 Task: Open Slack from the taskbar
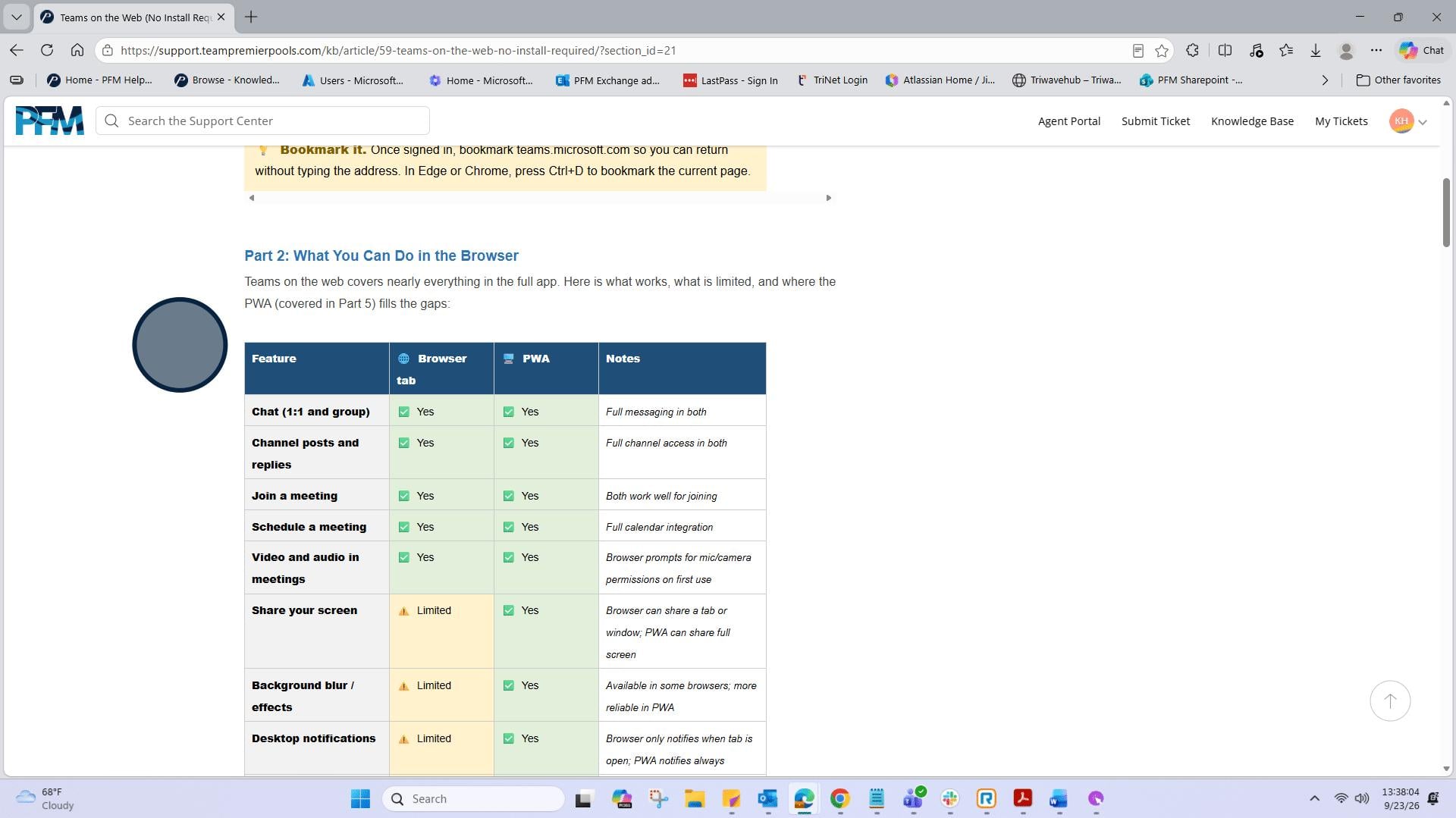click(x=950, y=798)
